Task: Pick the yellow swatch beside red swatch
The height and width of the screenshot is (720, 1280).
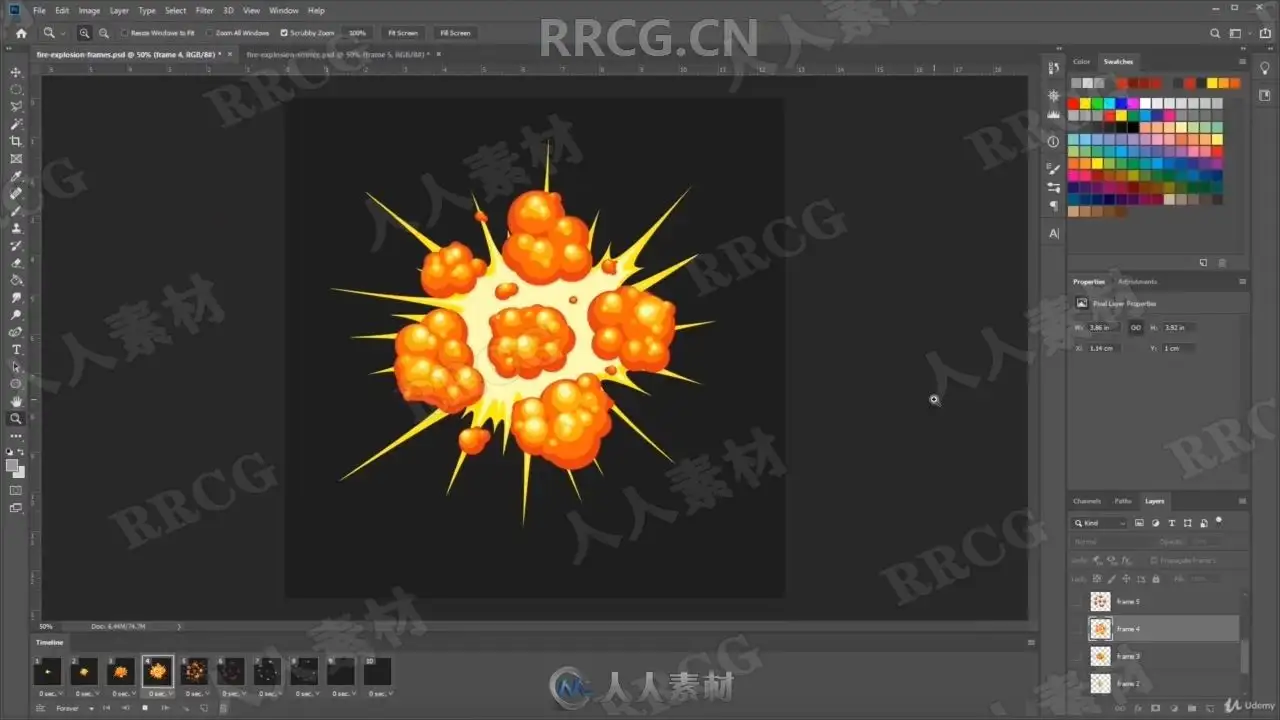Action: pos(1085,103)
